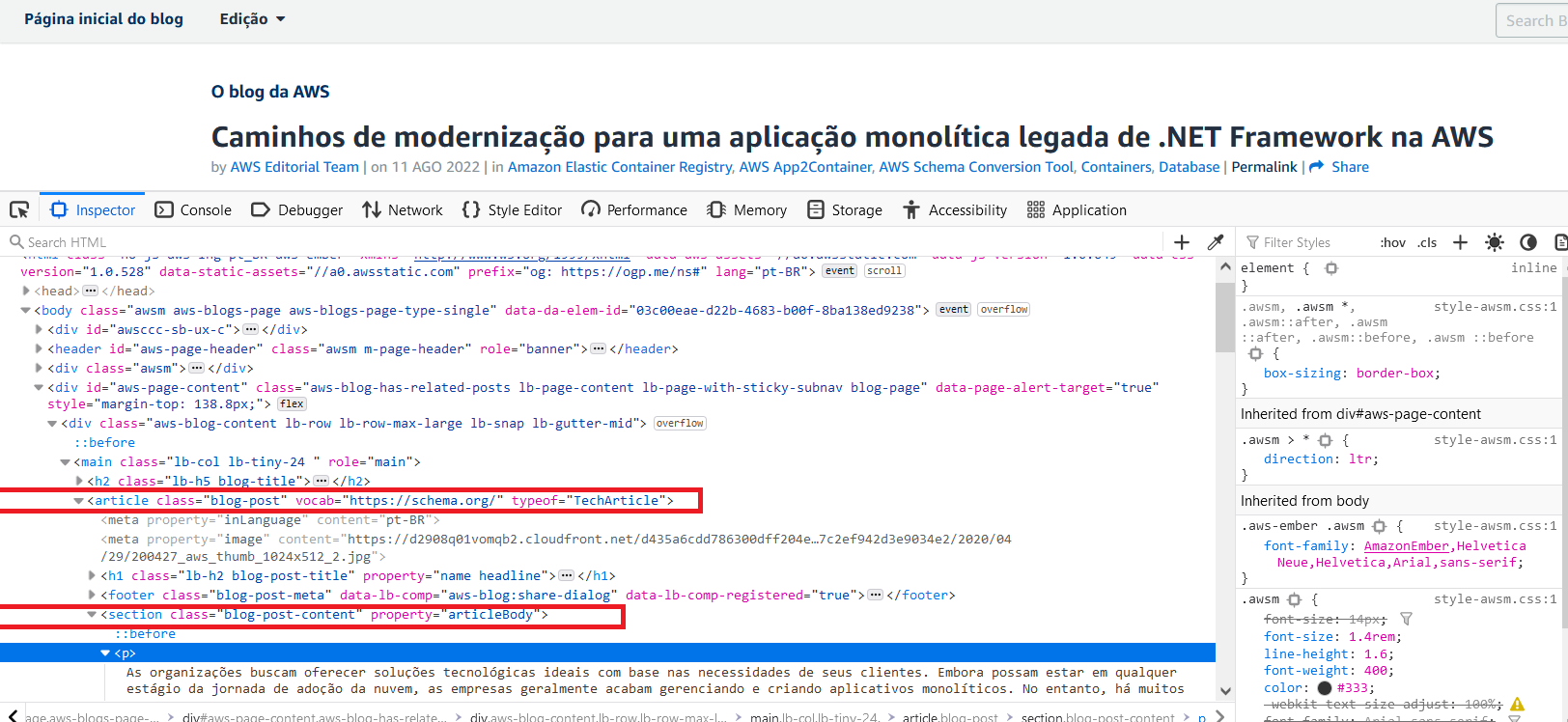The image size is (1568, 722).
Task: Open the Performance tab
Action: pos(634,209)
